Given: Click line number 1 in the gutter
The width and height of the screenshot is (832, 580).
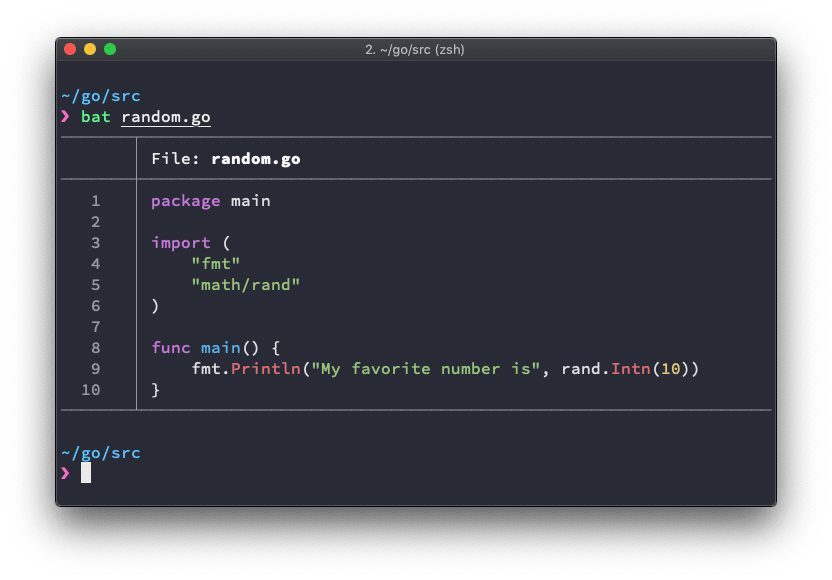Looking at the screenshot, I should 96,201.
